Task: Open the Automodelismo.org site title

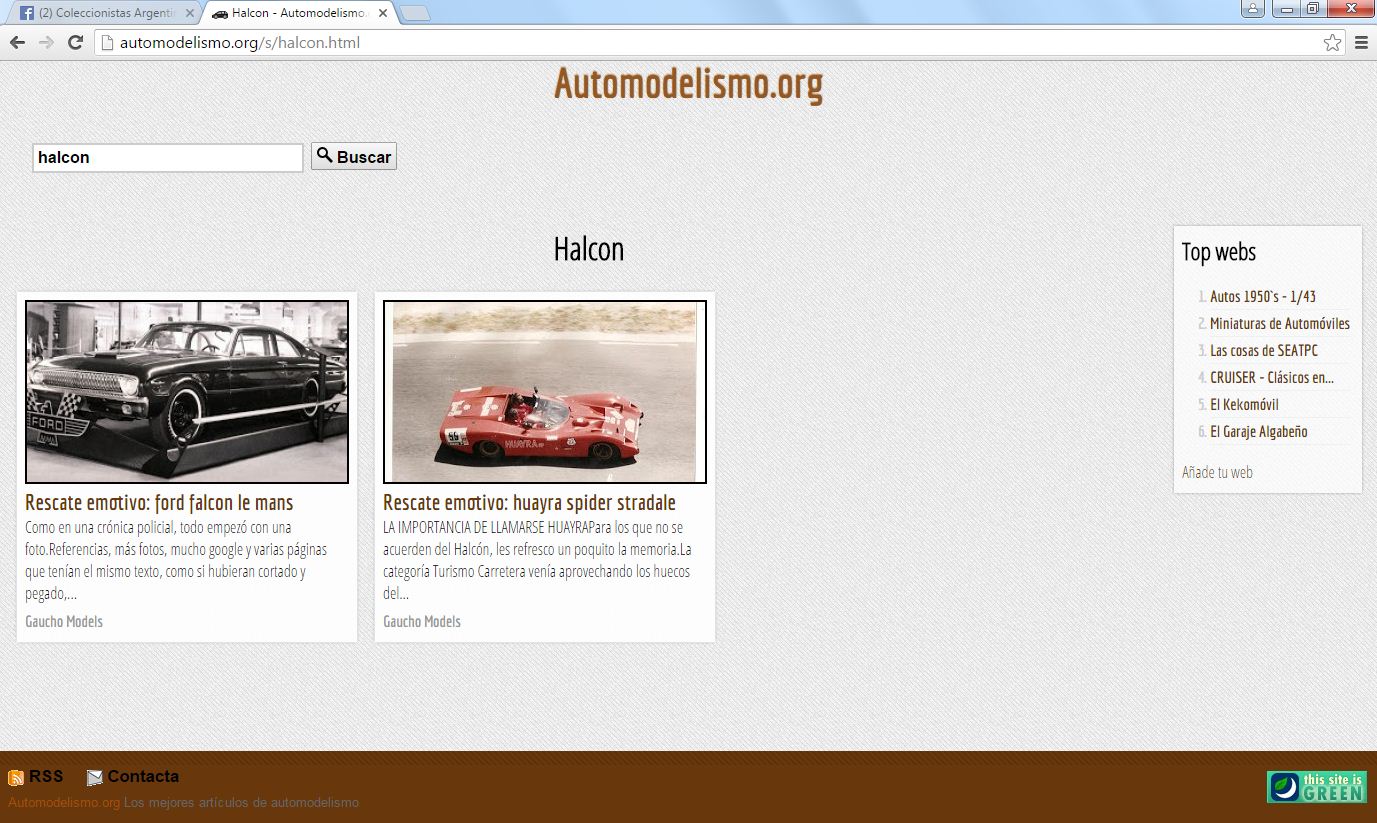Action: pyautogui.click(x=688, y=84)
